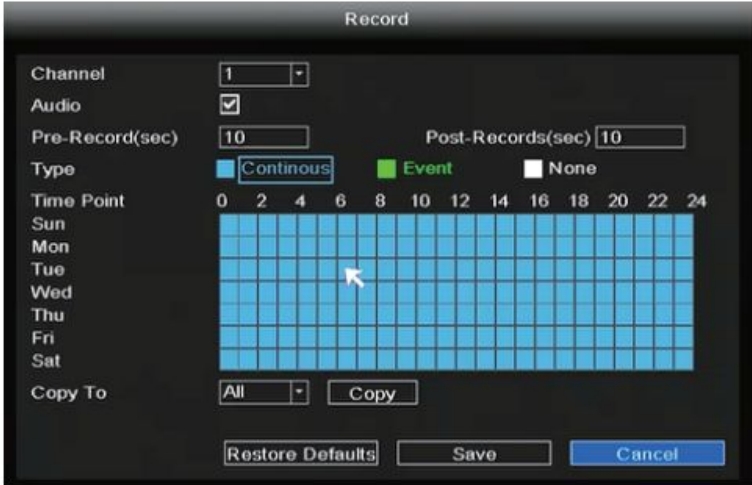Select the white None color swatch
Viewport: 752px width, 485px height.
pyautogui.click(x=533, y=169)
